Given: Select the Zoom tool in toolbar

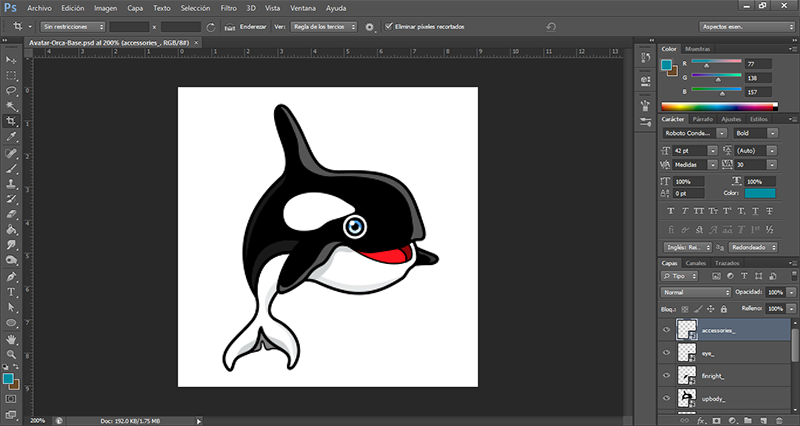Looking at the screenshot, I should (x=11, y=354).
